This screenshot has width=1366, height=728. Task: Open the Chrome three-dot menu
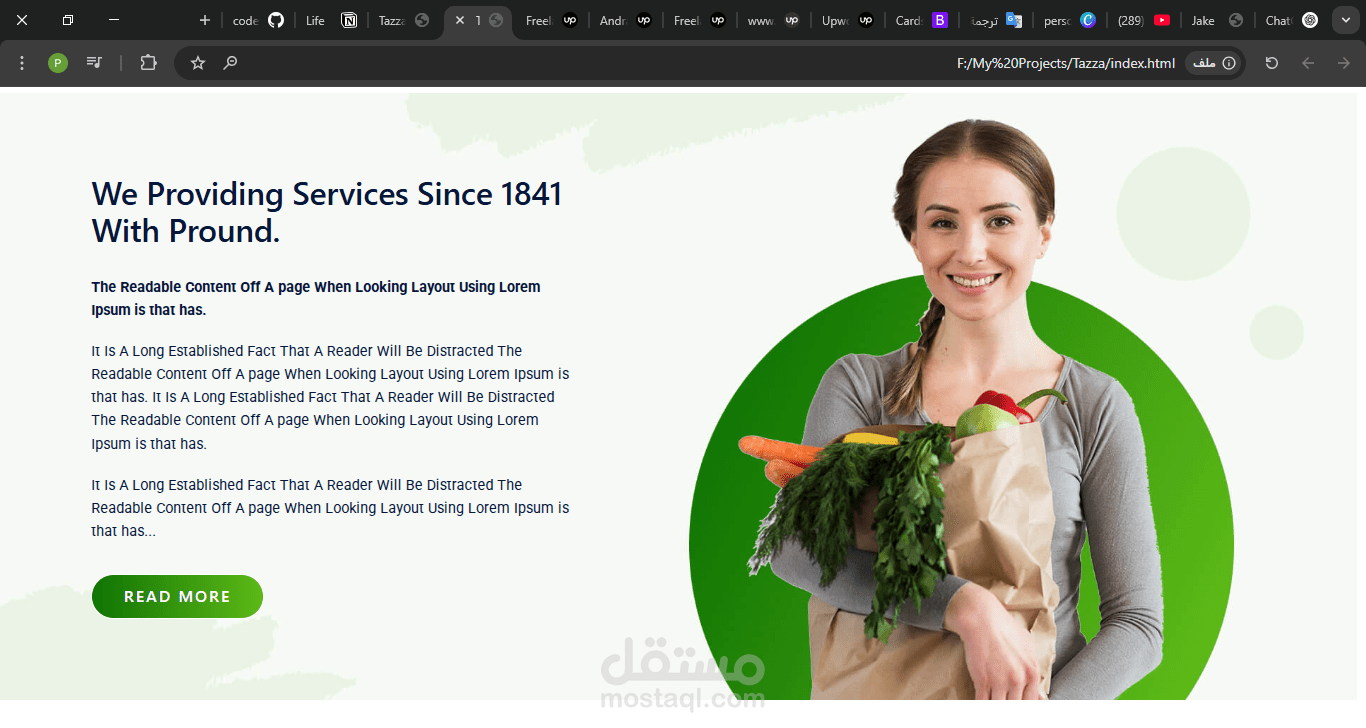22,63
